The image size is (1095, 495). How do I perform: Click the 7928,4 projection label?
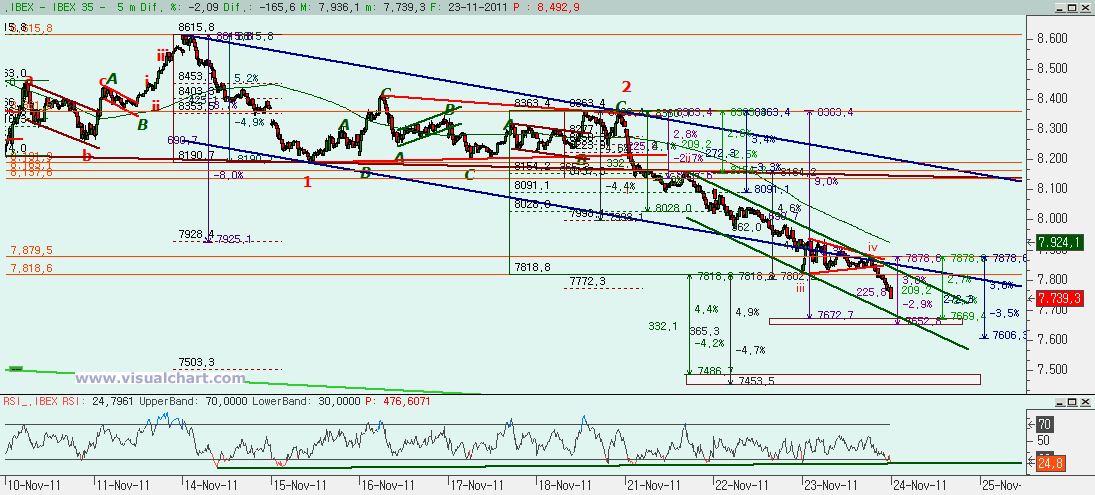point(196,235)
